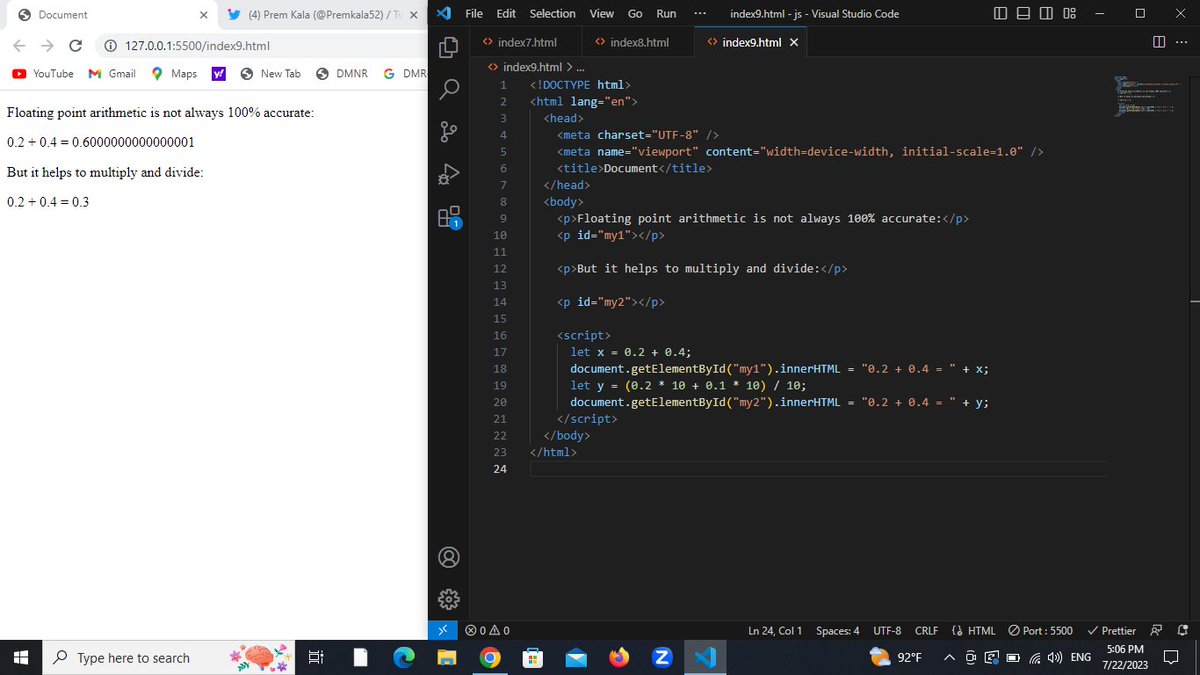Image resolution: width=1200 pixels, height=675 pixels.
Task: Click the Prettier formatter status item
Action: 1111,630
